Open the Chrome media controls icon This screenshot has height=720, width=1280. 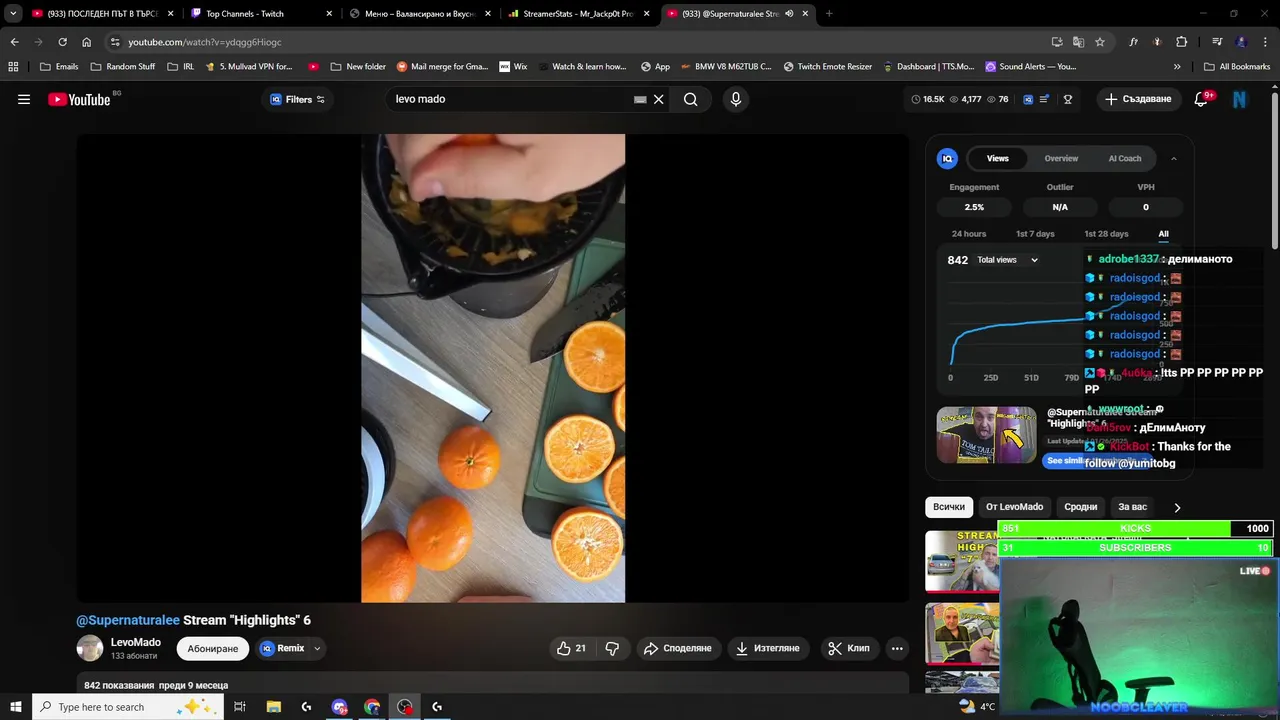1217,42
